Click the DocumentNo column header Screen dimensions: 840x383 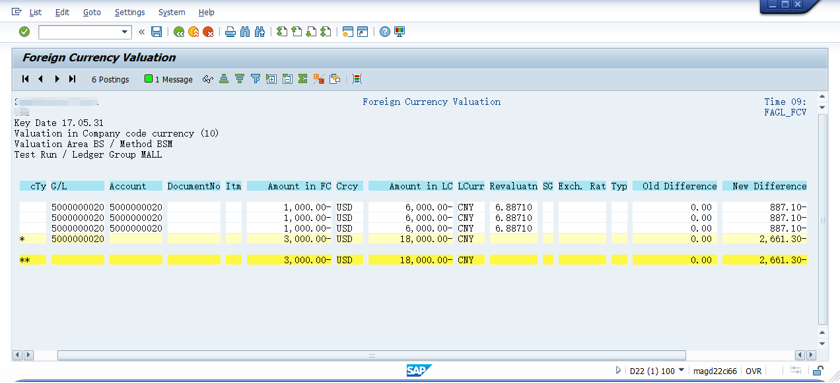point(194,186)
